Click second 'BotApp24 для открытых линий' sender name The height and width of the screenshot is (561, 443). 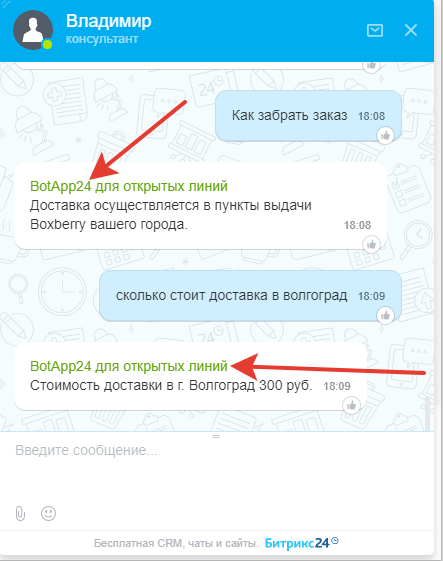coord(129,366)
